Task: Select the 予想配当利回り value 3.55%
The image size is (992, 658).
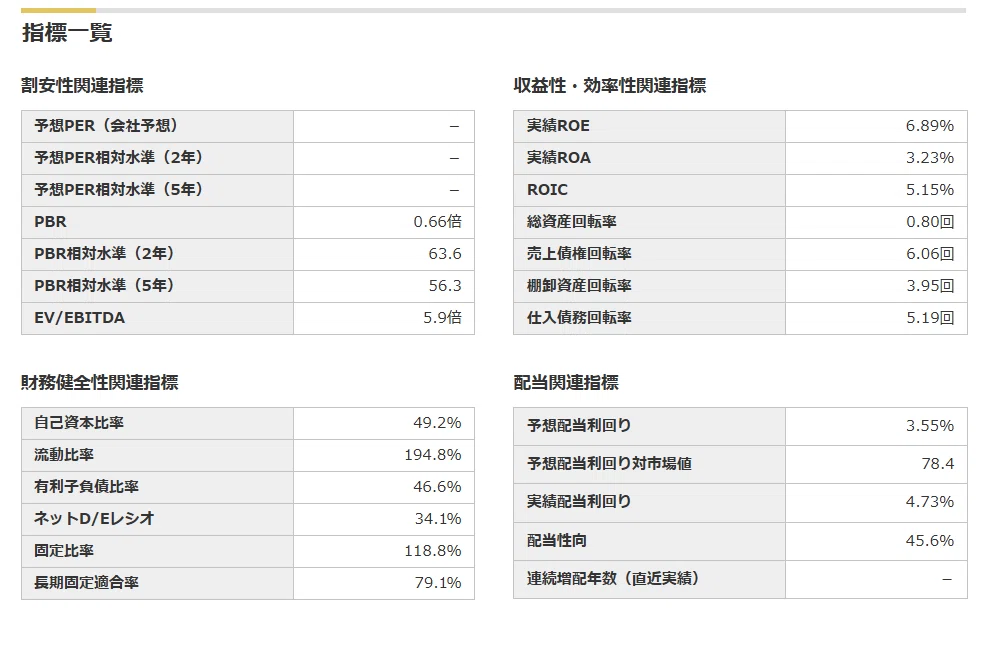Action: (929, 426)
